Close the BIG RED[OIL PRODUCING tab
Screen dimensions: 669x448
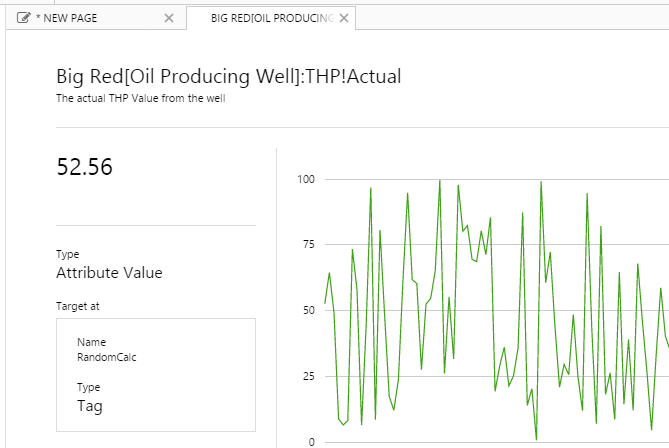tap(346, 18)
